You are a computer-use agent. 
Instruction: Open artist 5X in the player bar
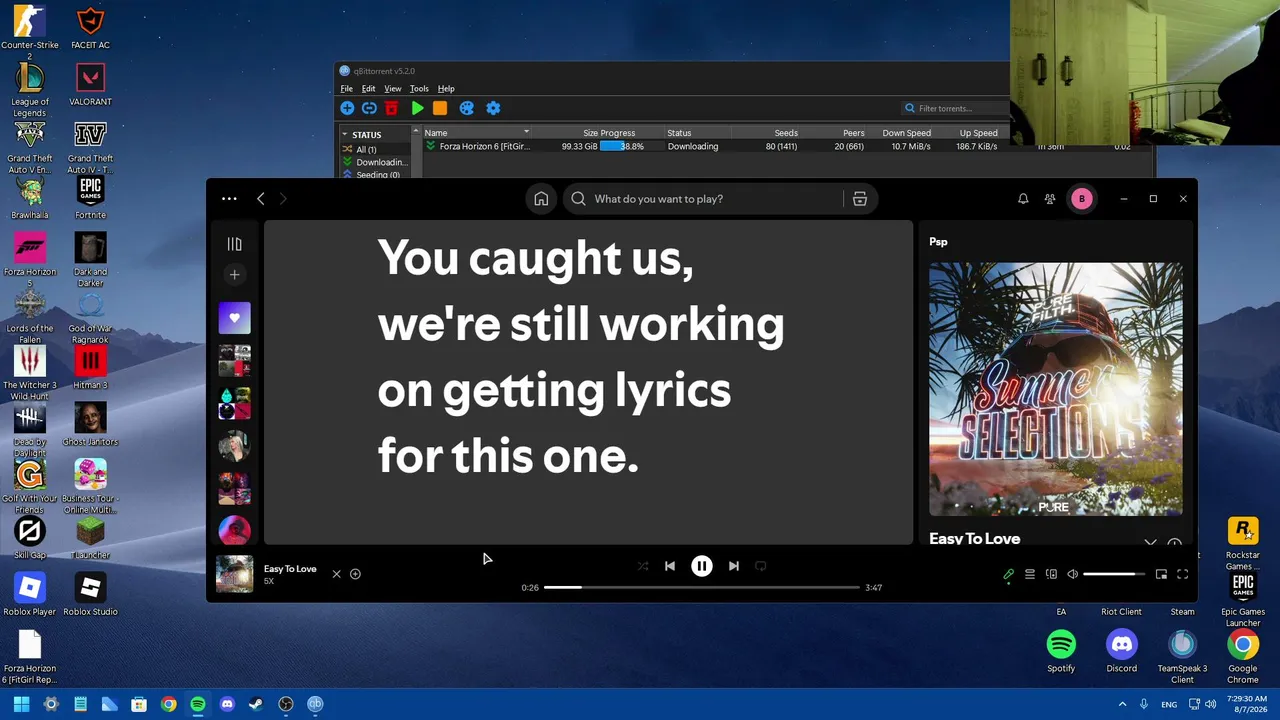point(269,581)
